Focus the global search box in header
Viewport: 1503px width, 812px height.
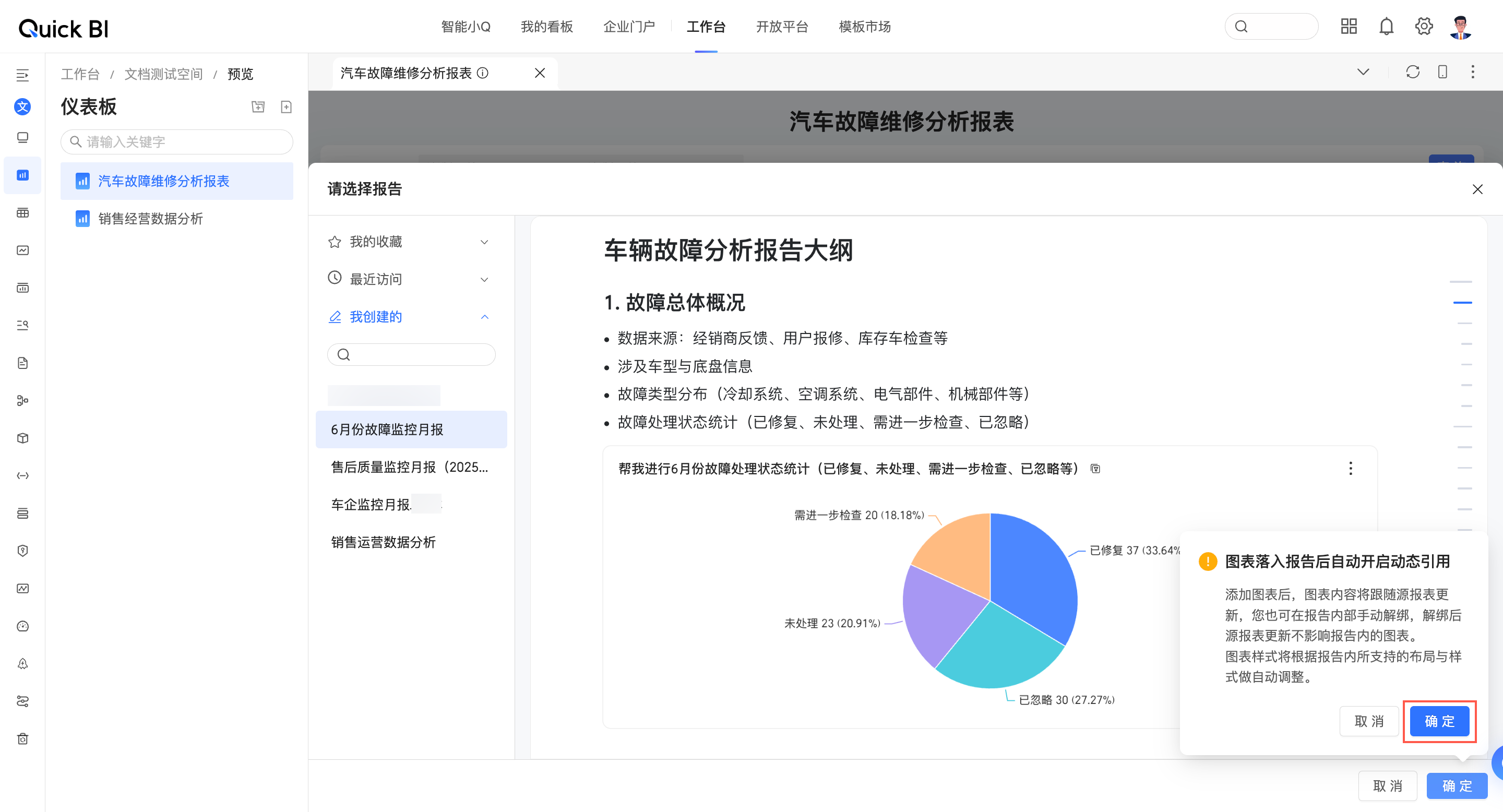(x=1271, y=26)
